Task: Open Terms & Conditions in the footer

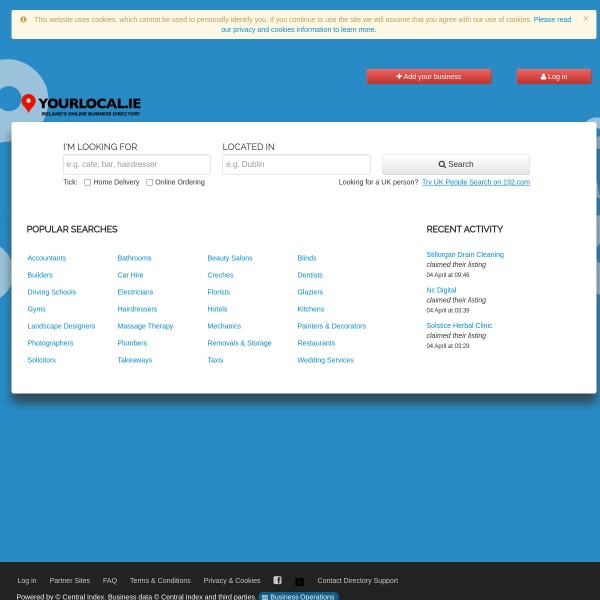Action: point(160,580)
